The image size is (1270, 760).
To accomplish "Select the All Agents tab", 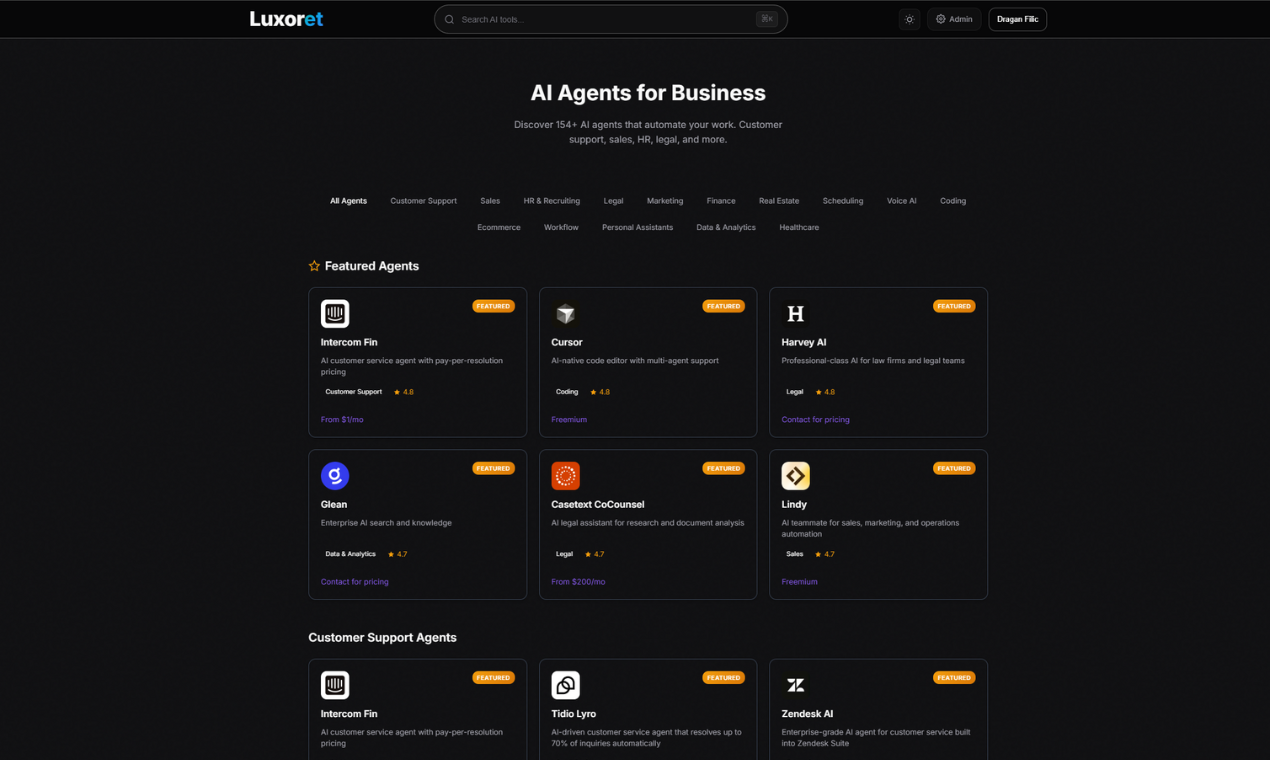I will point(349,201).
